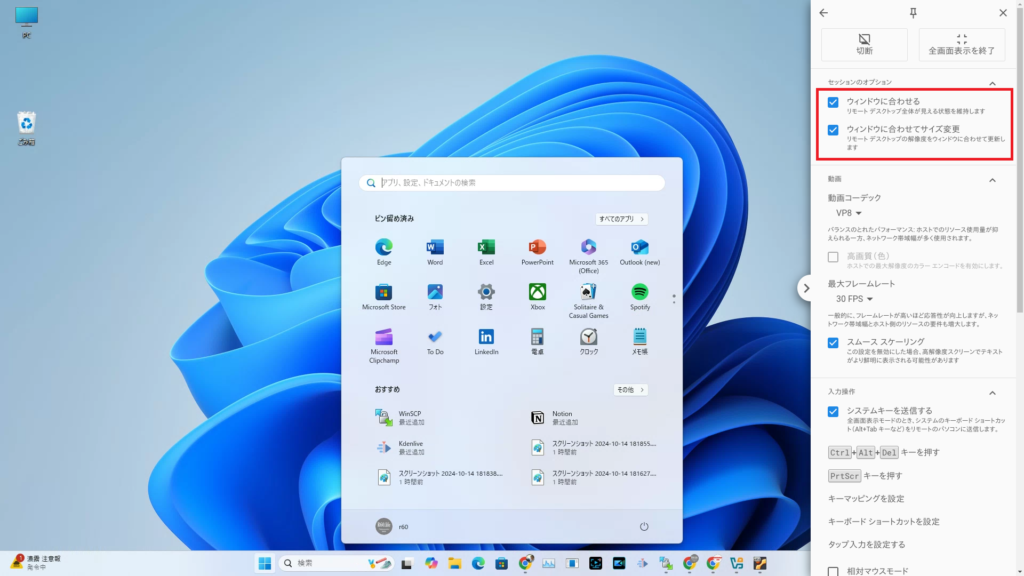
Task: Pin the remote desktop options panel
Action: [912, 13]
